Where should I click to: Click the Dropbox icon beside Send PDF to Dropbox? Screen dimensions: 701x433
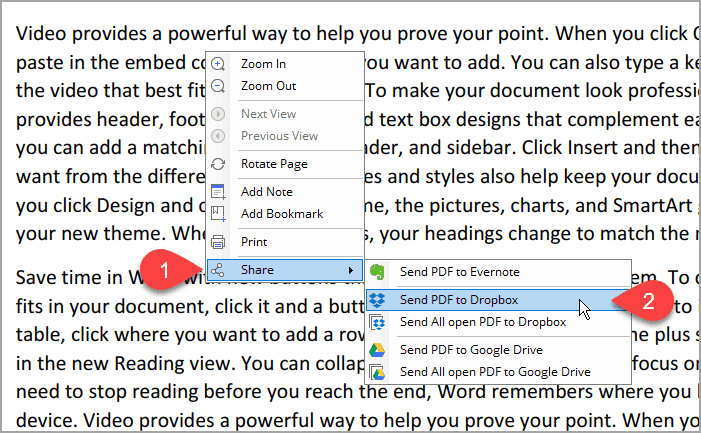coord(377,300)
